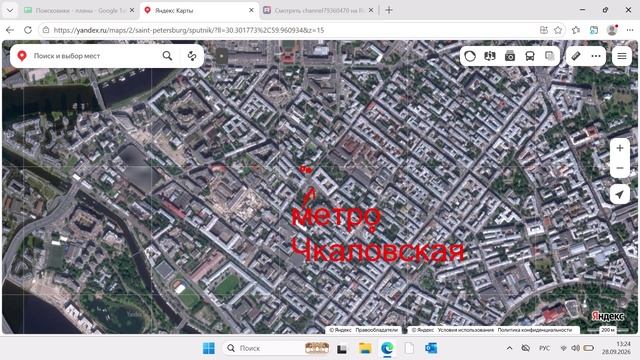Open the Task View taskbar icon

pos(342,348)
